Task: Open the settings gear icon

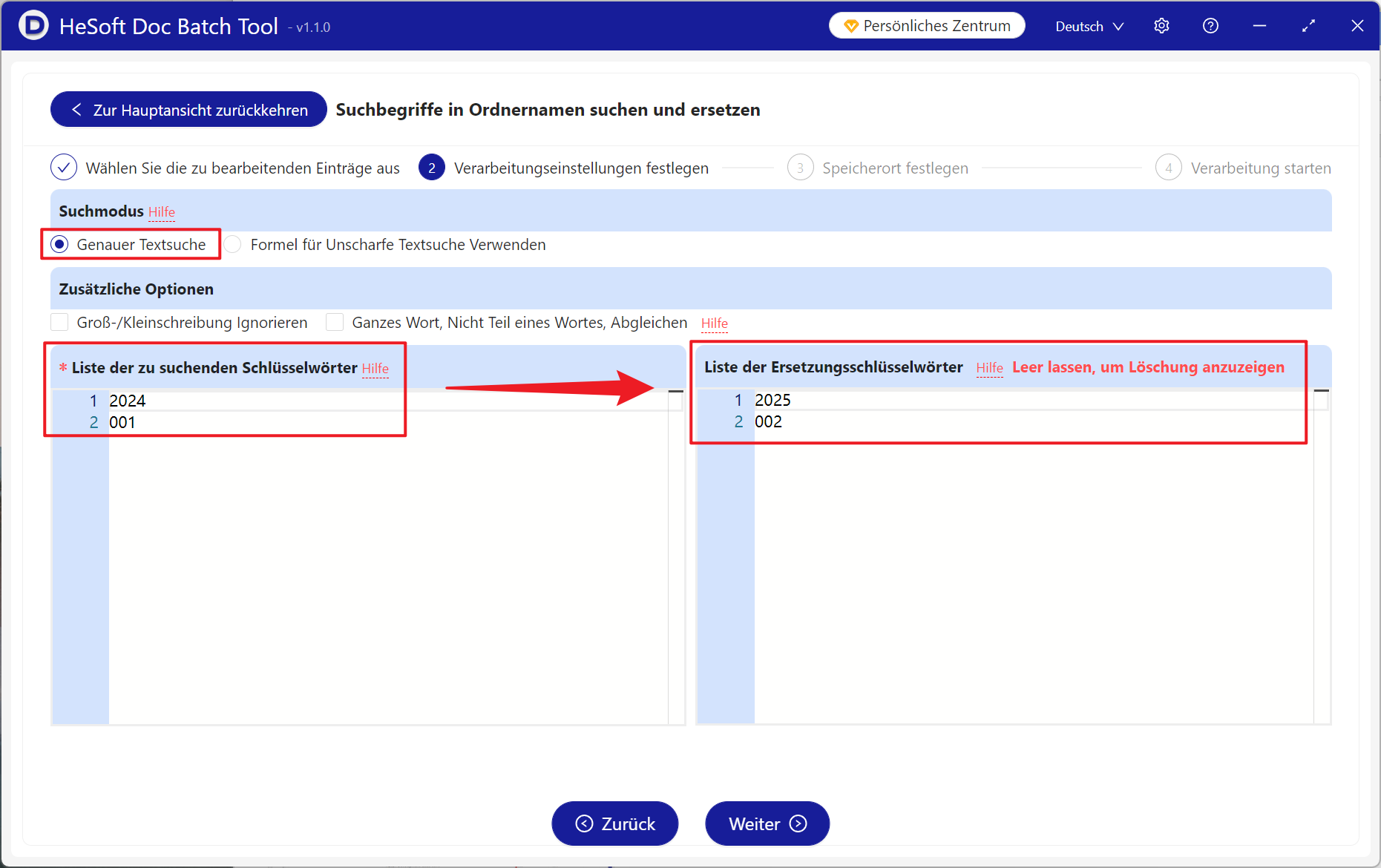Action: tap(1161, 26)
